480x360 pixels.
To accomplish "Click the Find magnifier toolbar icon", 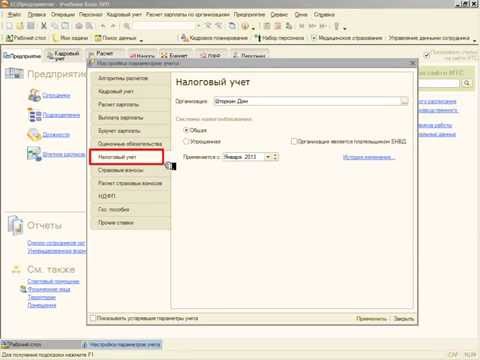I will [127, 26].
